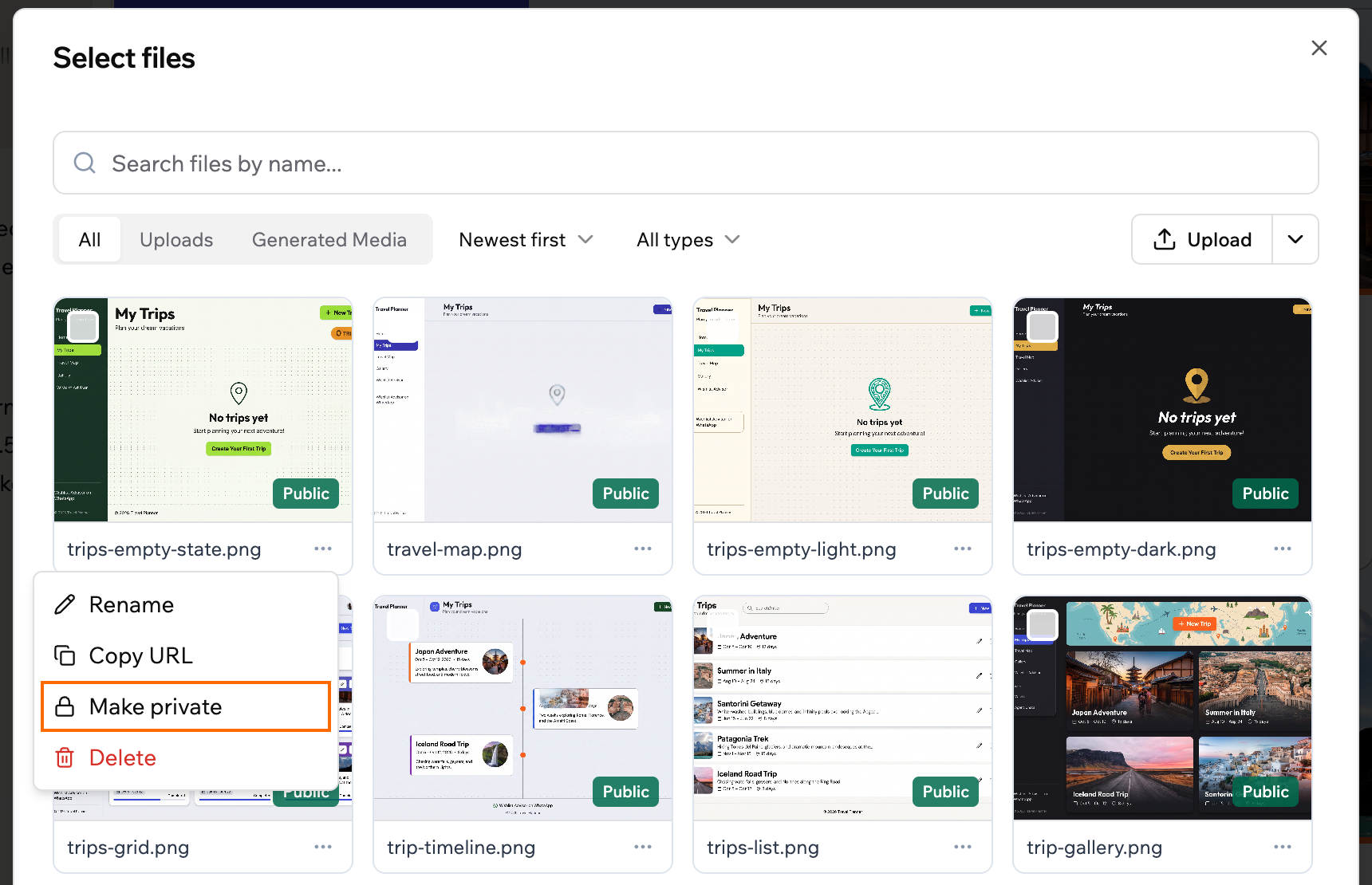Open the All types filter dropdown
The height and width of the screenshot is (885, 1372).
[x=688, y=239]
